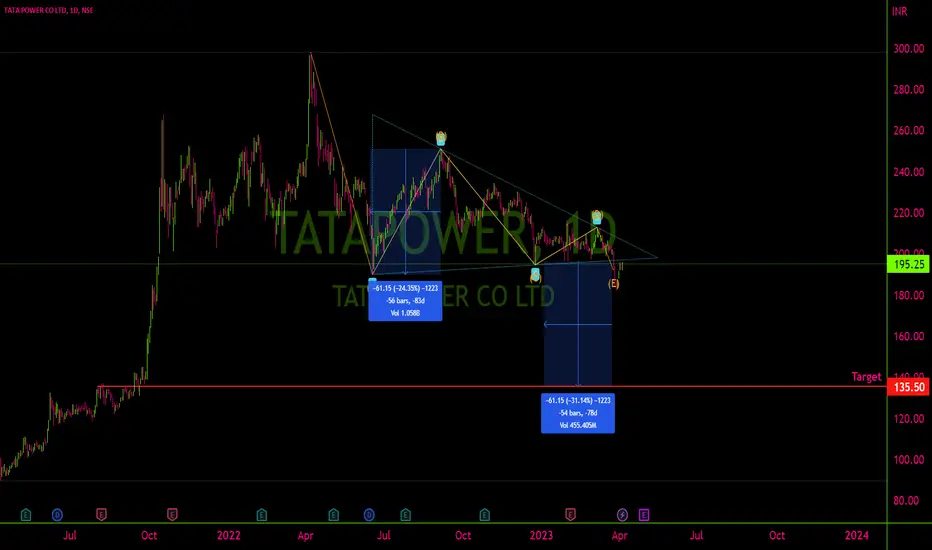Screen dimensions: 932x550
Task: Click the 260.00 price axis label
Action: (909, 131)
